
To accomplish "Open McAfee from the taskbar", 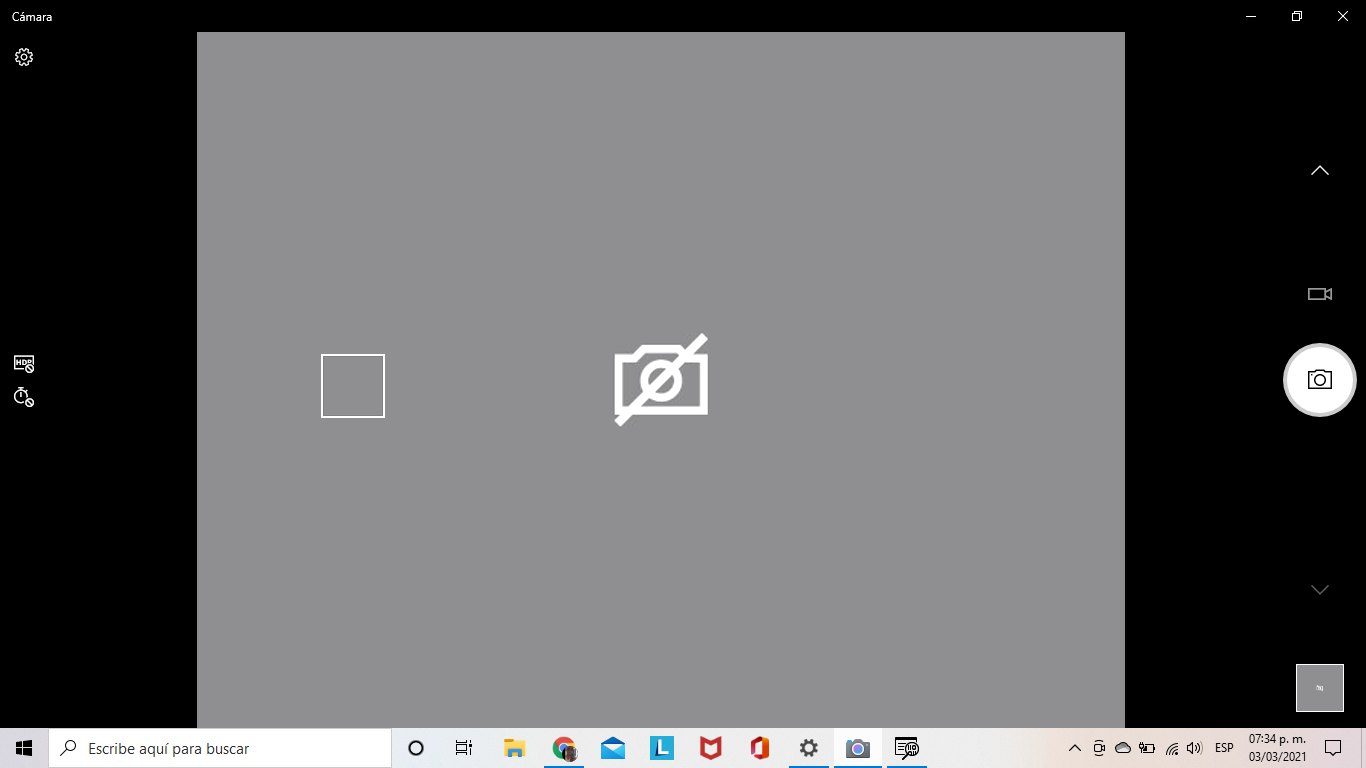I will [710, 748].
